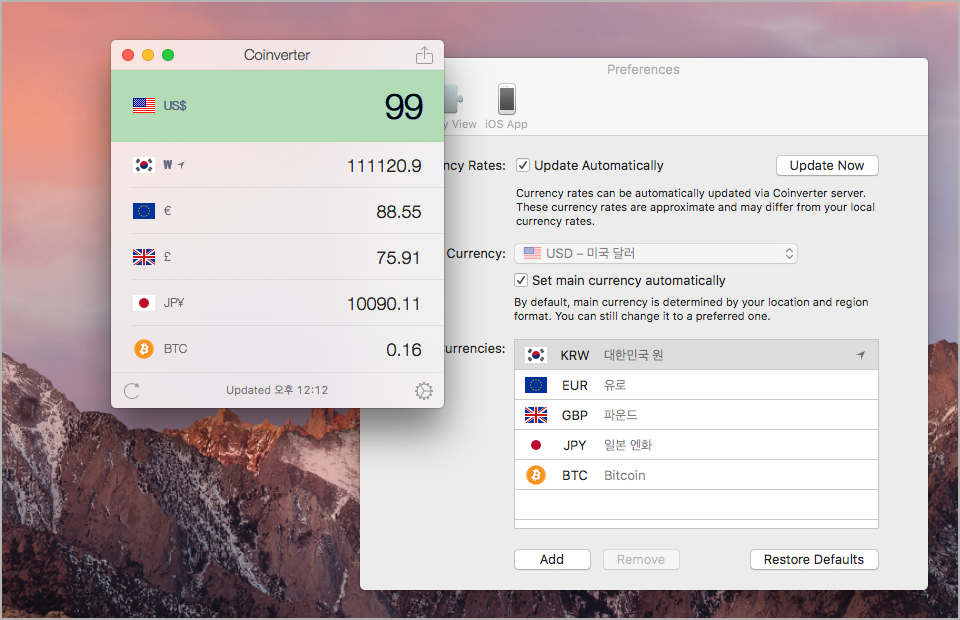960x620 pixels.
Task: Refresh rates with the circular arrow icon
Action: click(132, 390)
